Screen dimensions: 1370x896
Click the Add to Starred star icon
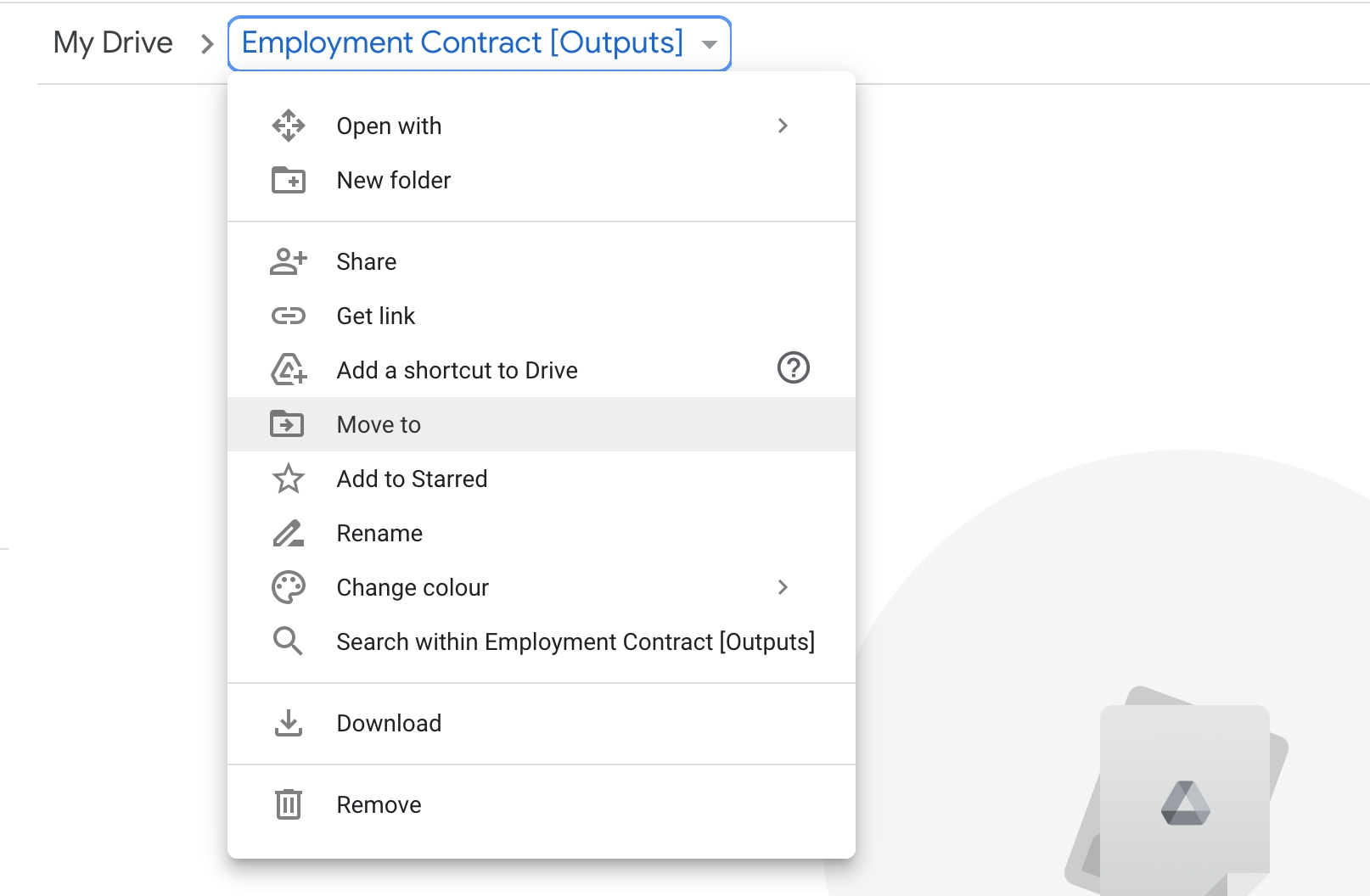click(x=289, y=479)
